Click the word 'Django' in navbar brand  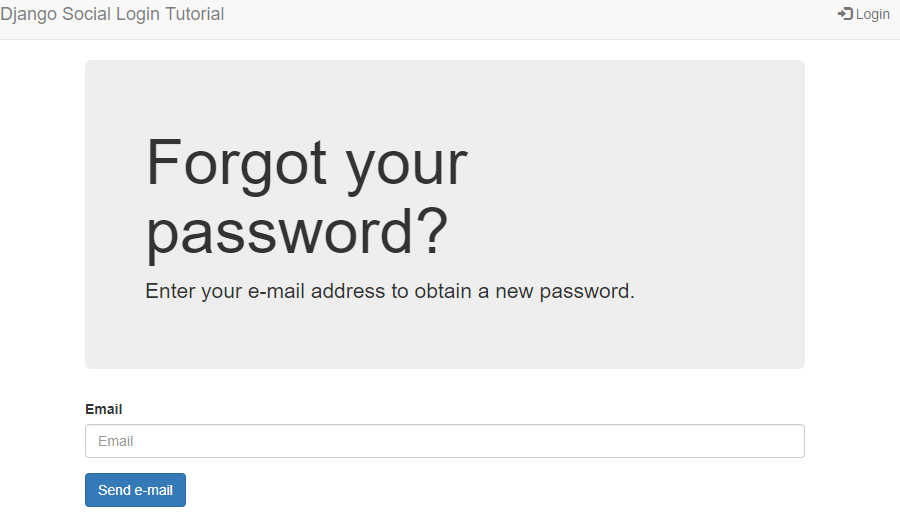point(27,14)
